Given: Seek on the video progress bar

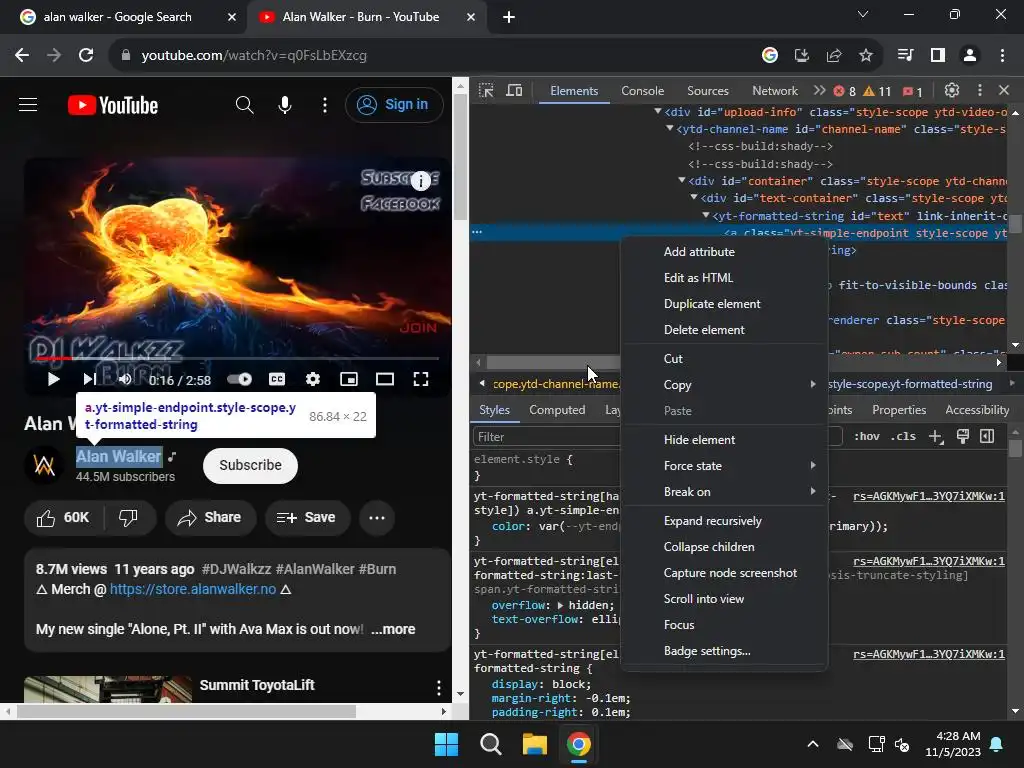Looking at the screenshot, I should [x=238, y=358].
